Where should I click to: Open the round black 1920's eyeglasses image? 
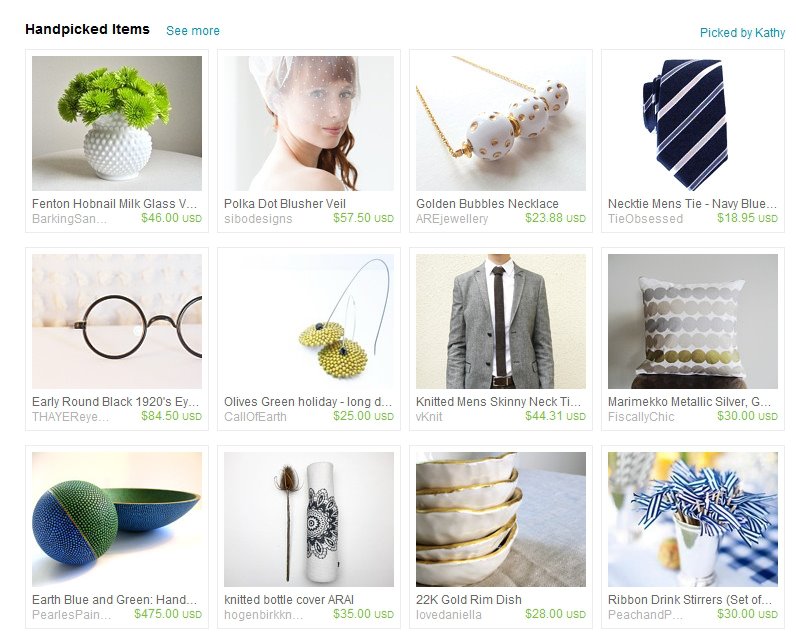pos(117,321)
